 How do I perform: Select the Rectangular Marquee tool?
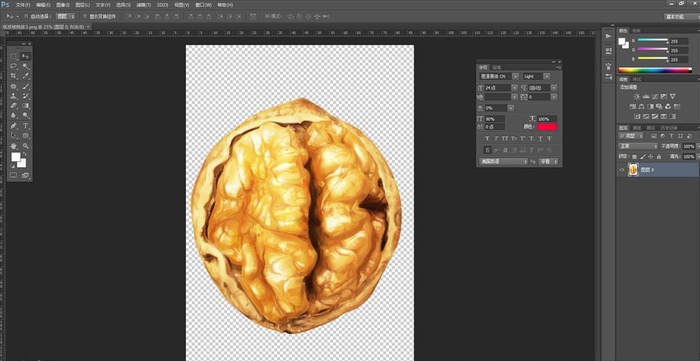(x=13, y=56)
